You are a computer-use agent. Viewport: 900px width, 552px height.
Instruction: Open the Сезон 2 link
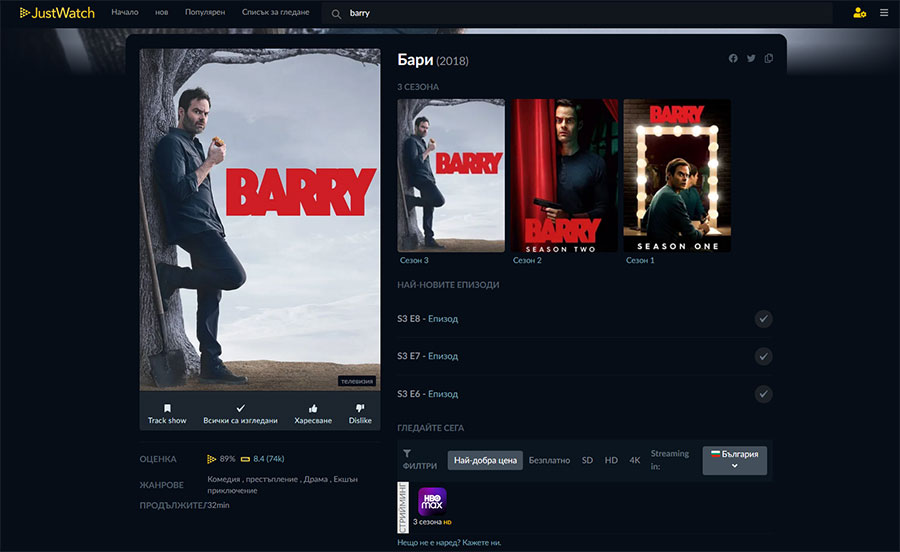(x=527, y=260)
